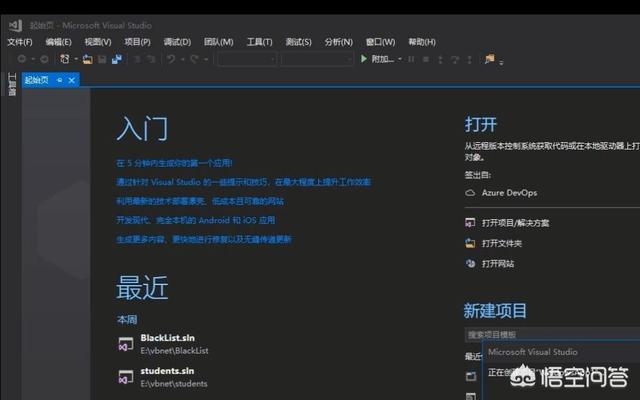Open the vertical 工具箱 side tab
Image resolution: width=640 pixels, height=400 pixels.
point(12,84)
